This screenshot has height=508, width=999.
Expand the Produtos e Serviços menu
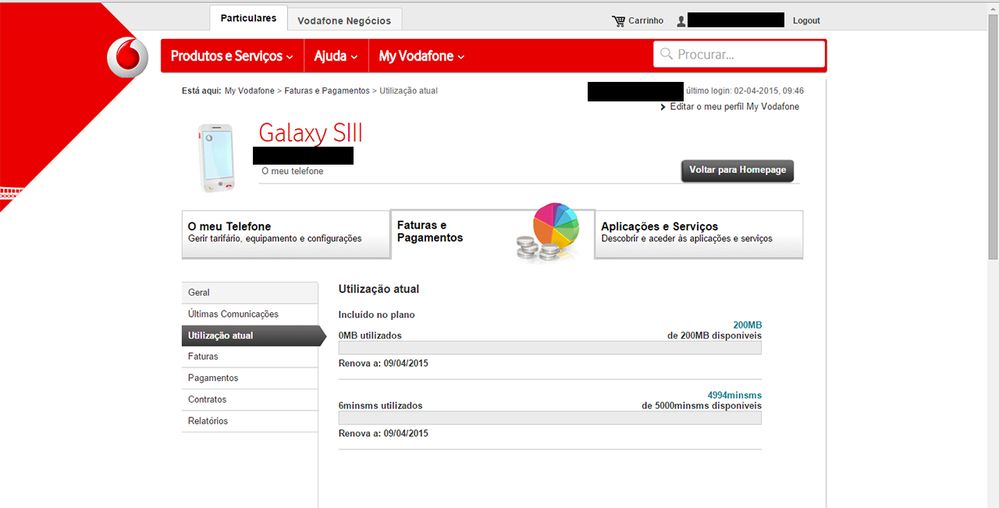232,56
